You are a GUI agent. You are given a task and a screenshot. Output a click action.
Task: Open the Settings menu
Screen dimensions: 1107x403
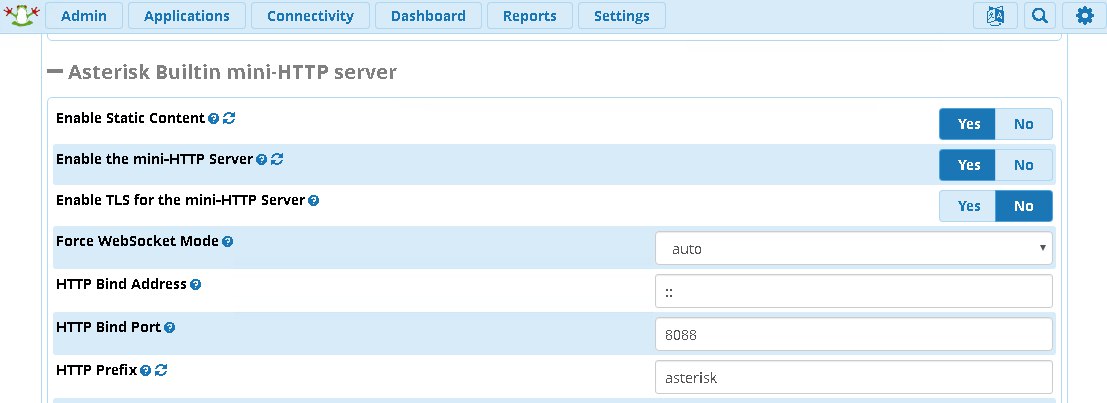pos(622,16)
